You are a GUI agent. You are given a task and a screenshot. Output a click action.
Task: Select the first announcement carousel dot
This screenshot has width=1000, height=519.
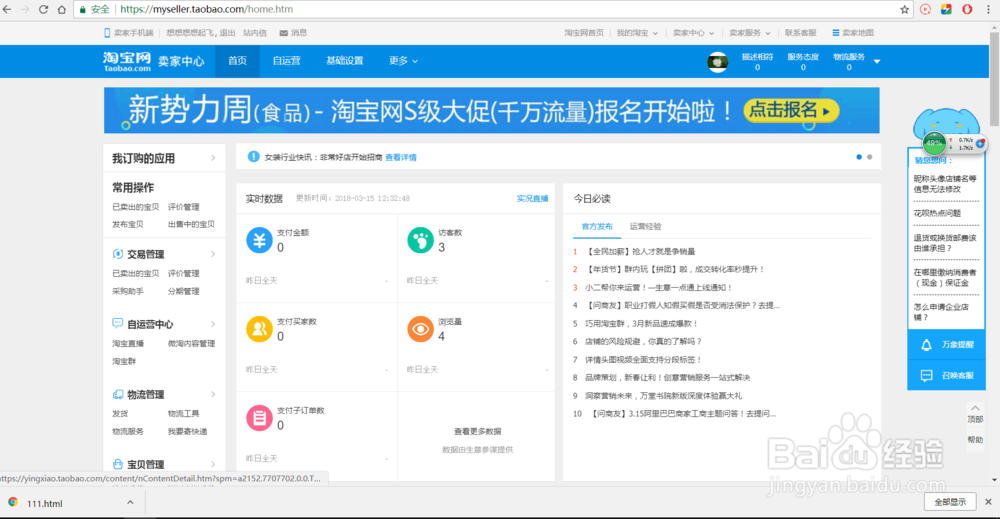(x=859, y=157)
